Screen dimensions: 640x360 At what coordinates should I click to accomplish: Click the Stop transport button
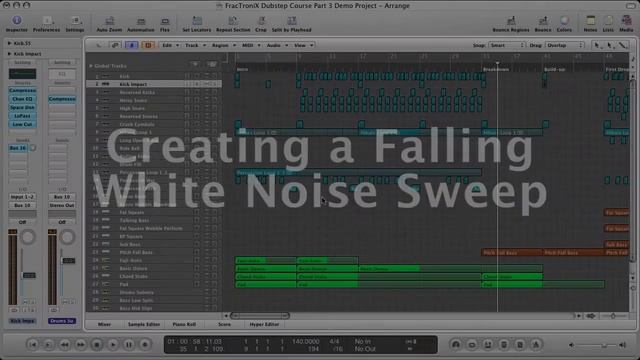tap(97, 344)
